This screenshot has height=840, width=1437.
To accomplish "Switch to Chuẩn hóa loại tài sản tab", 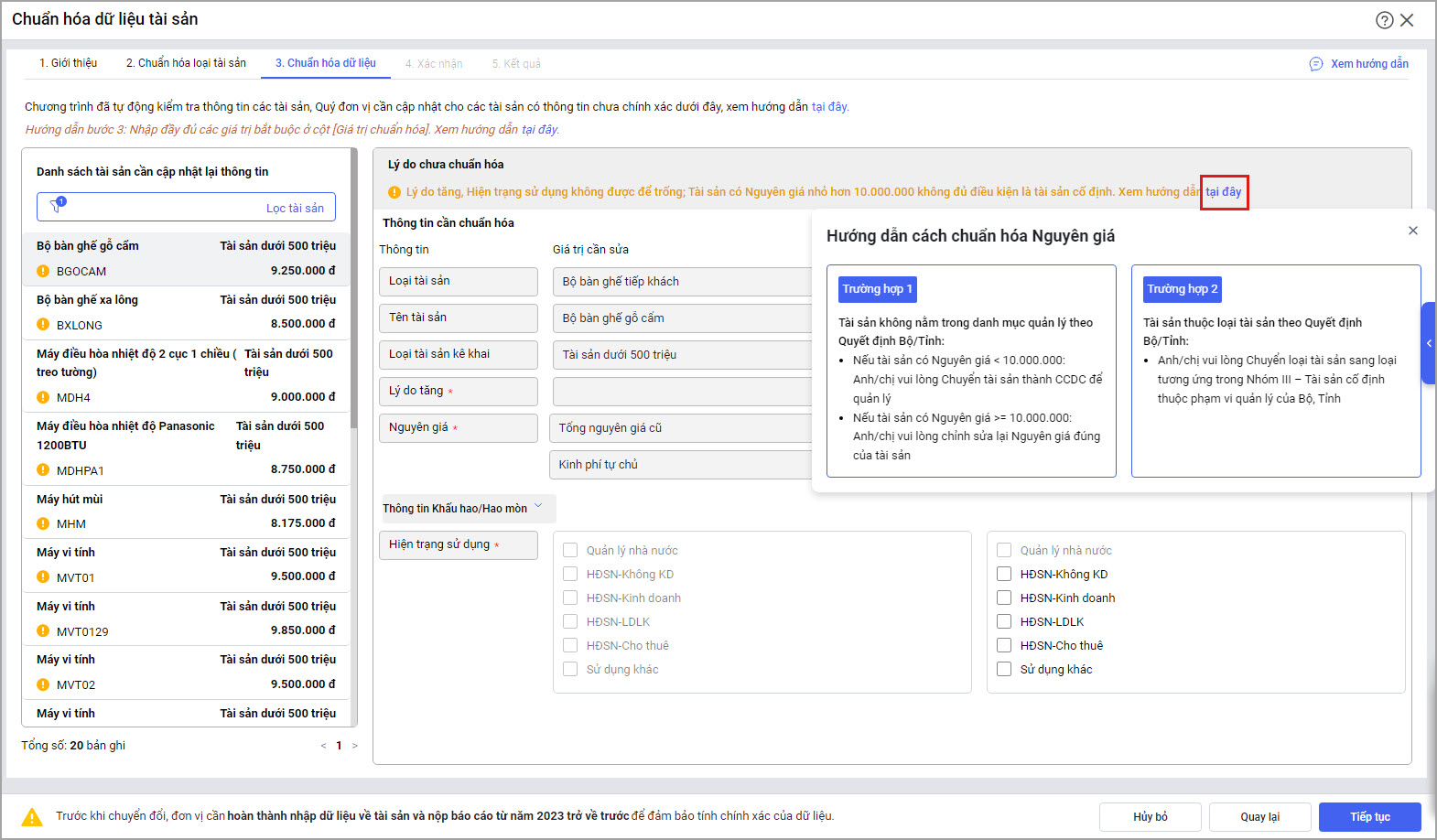I will click(x=186, y=63).
